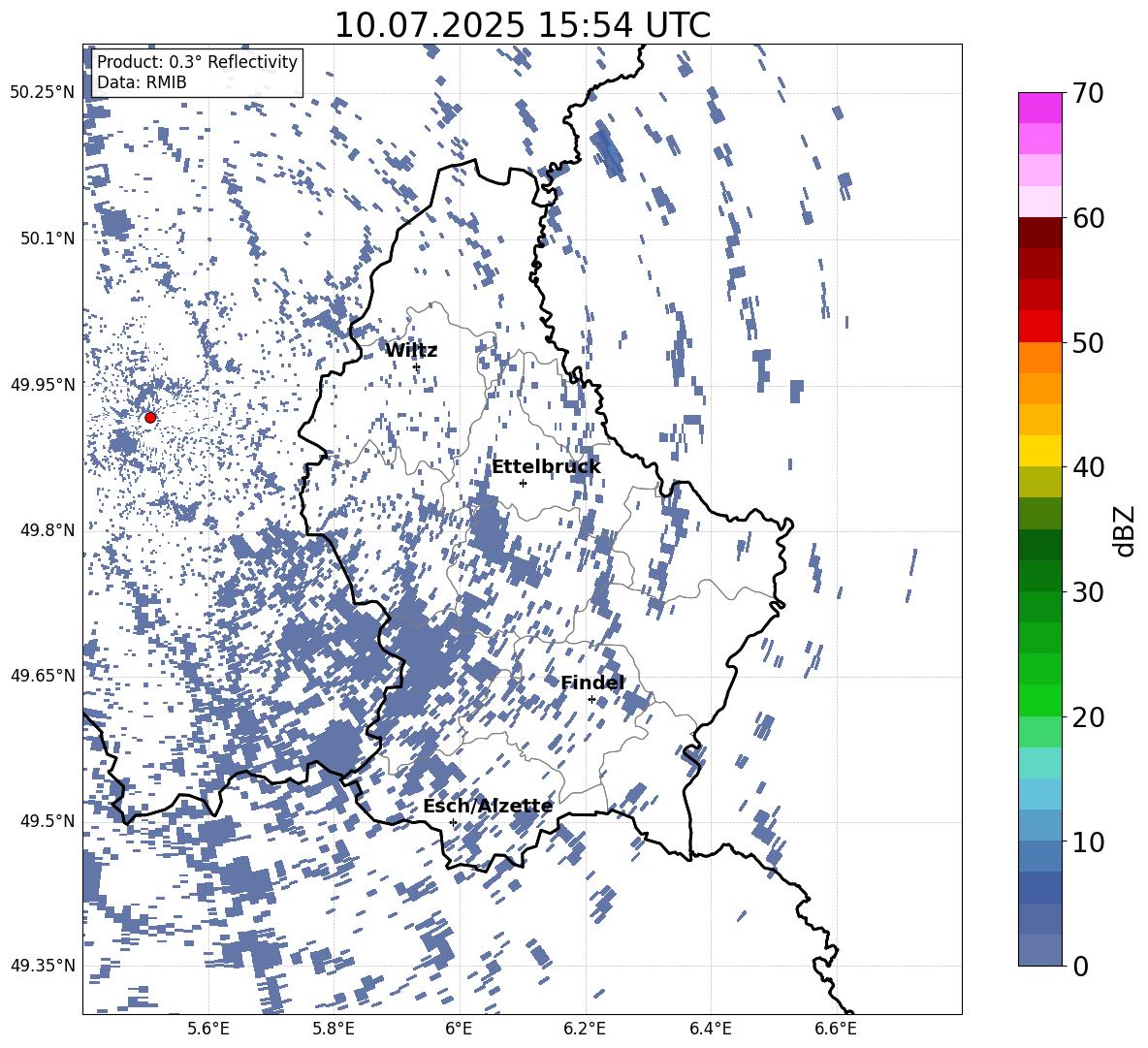Click the 6°E longitude label

[x=459, y=1029]
